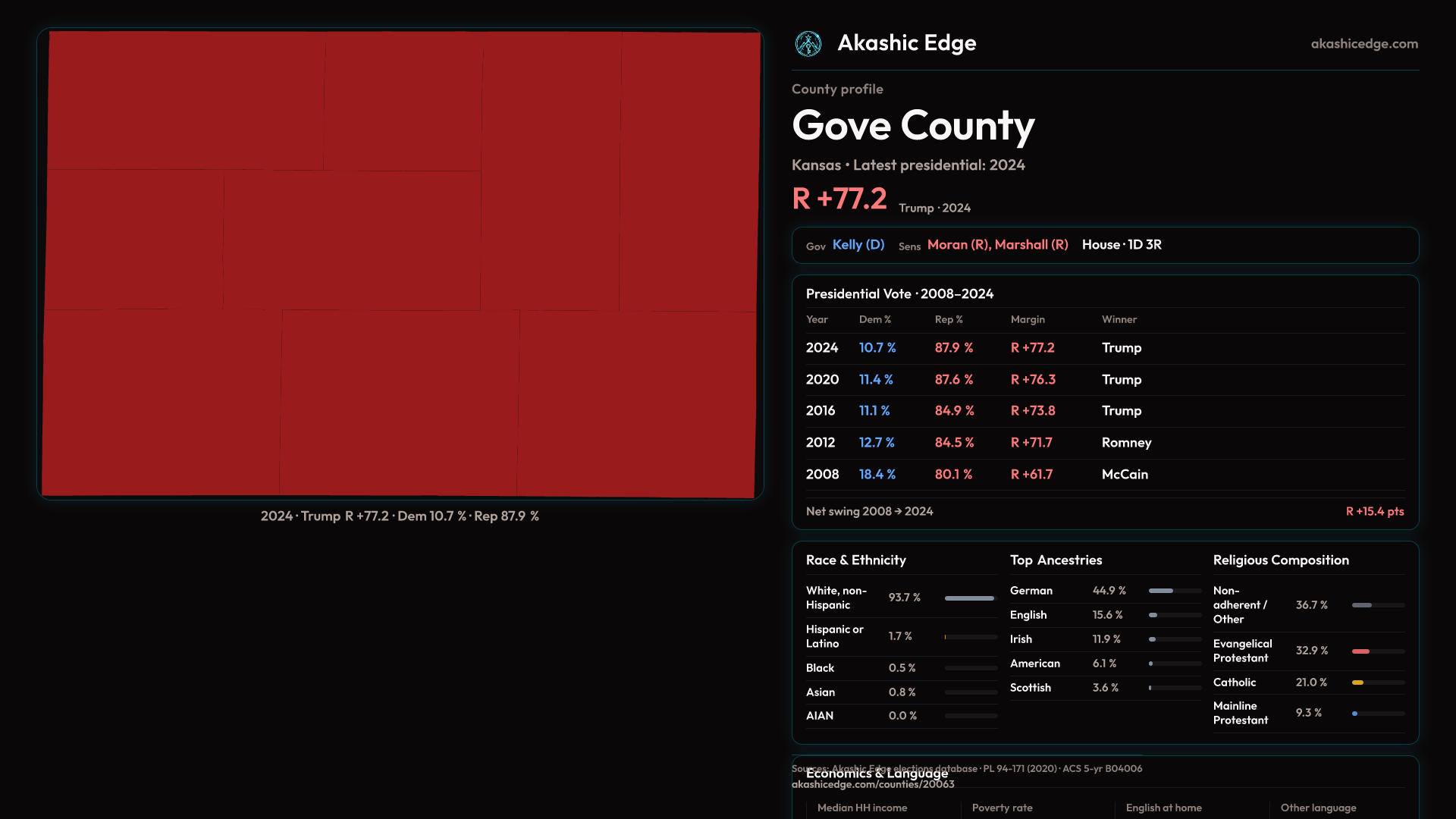
Task: Open the Economics & Language section heading
Action: (877, 773)
